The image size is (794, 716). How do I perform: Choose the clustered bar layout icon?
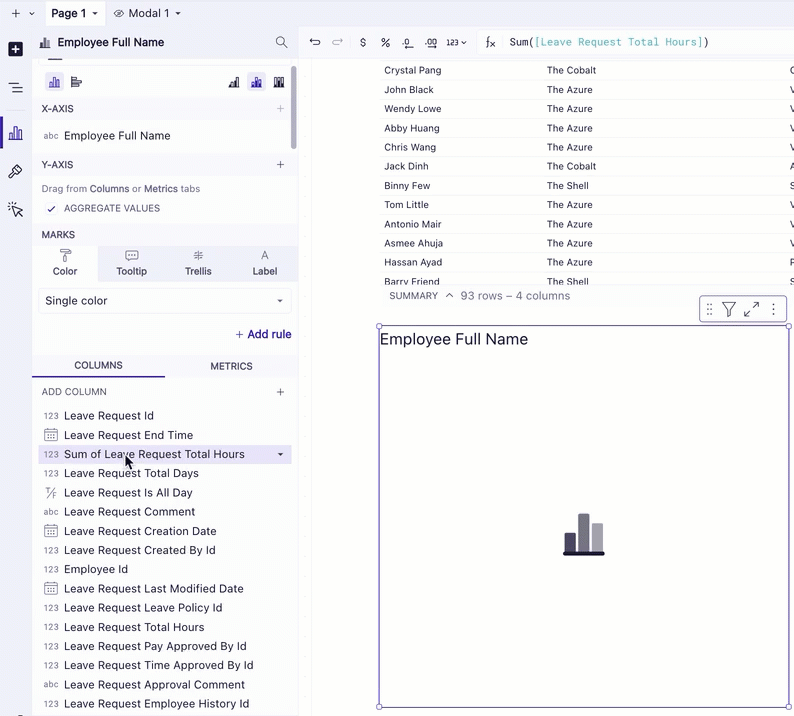pyautogui.click(x=234, y=82)
